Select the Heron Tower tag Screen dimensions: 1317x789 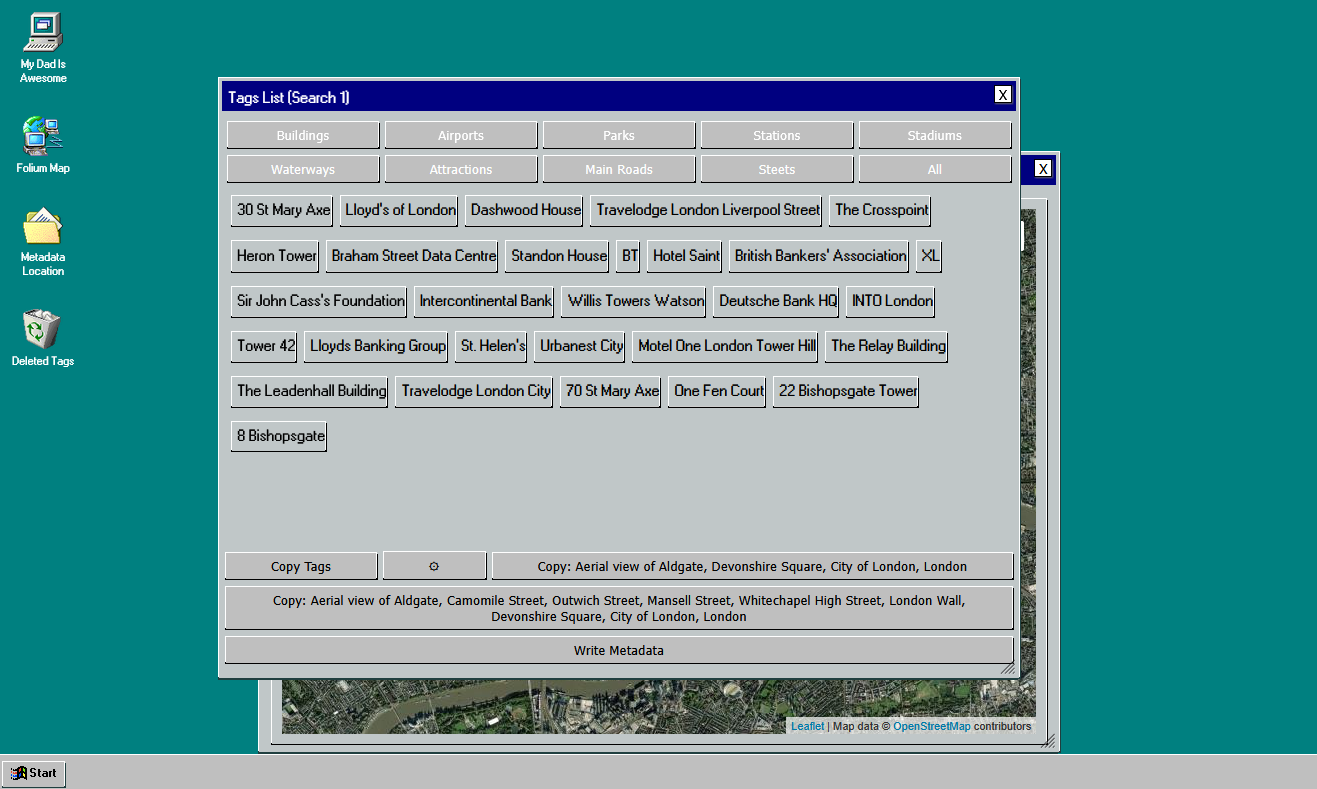click(x=276, y=256)
